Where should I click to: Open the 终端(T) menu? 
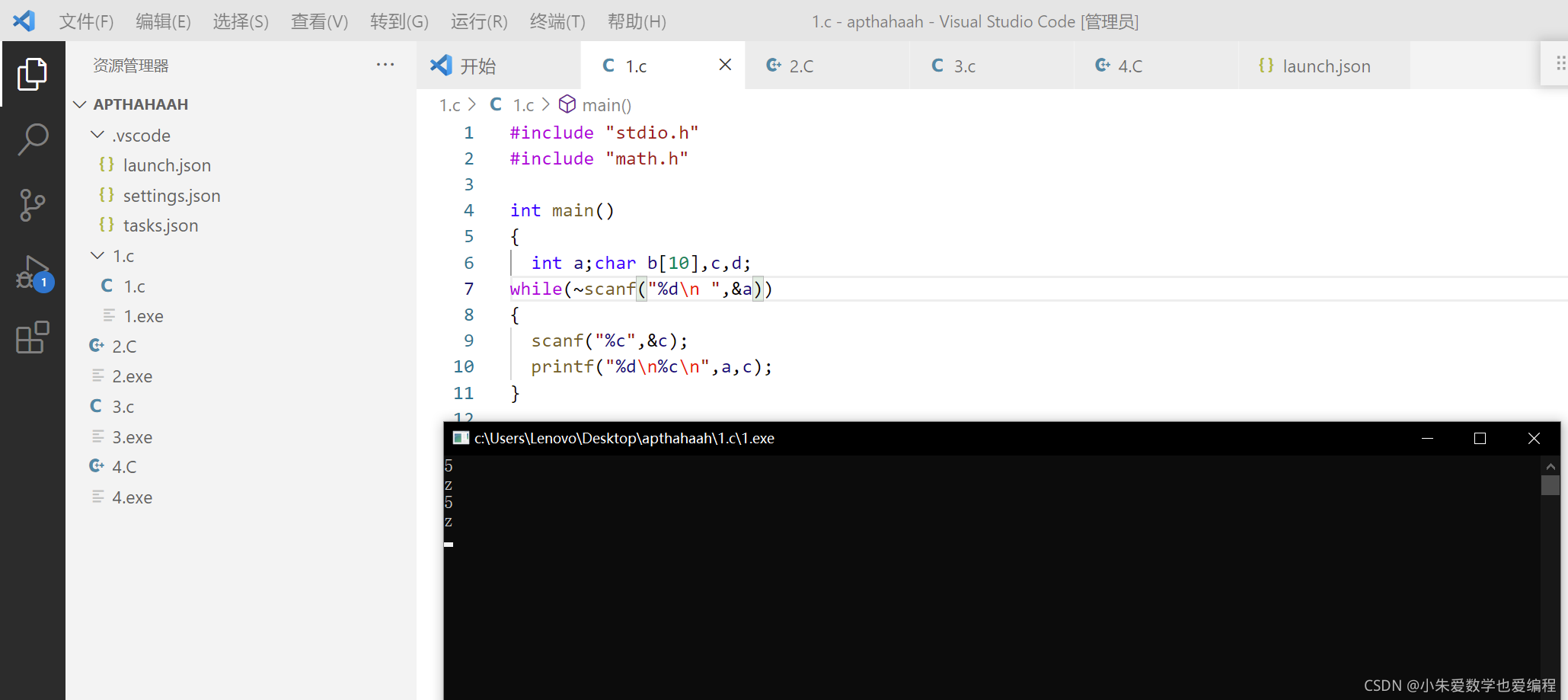(x=557, y=21)
